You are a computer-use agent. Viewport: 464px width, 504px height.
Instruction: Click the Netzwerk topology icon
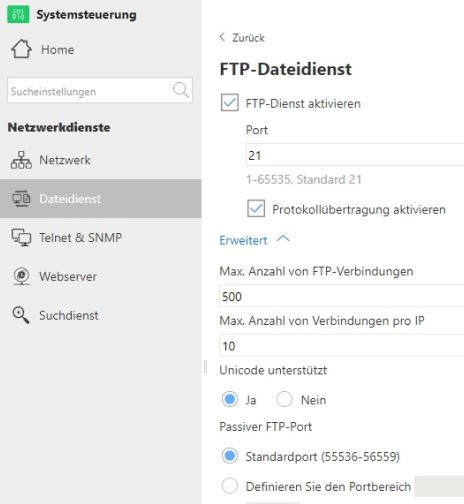click(21, 160)
